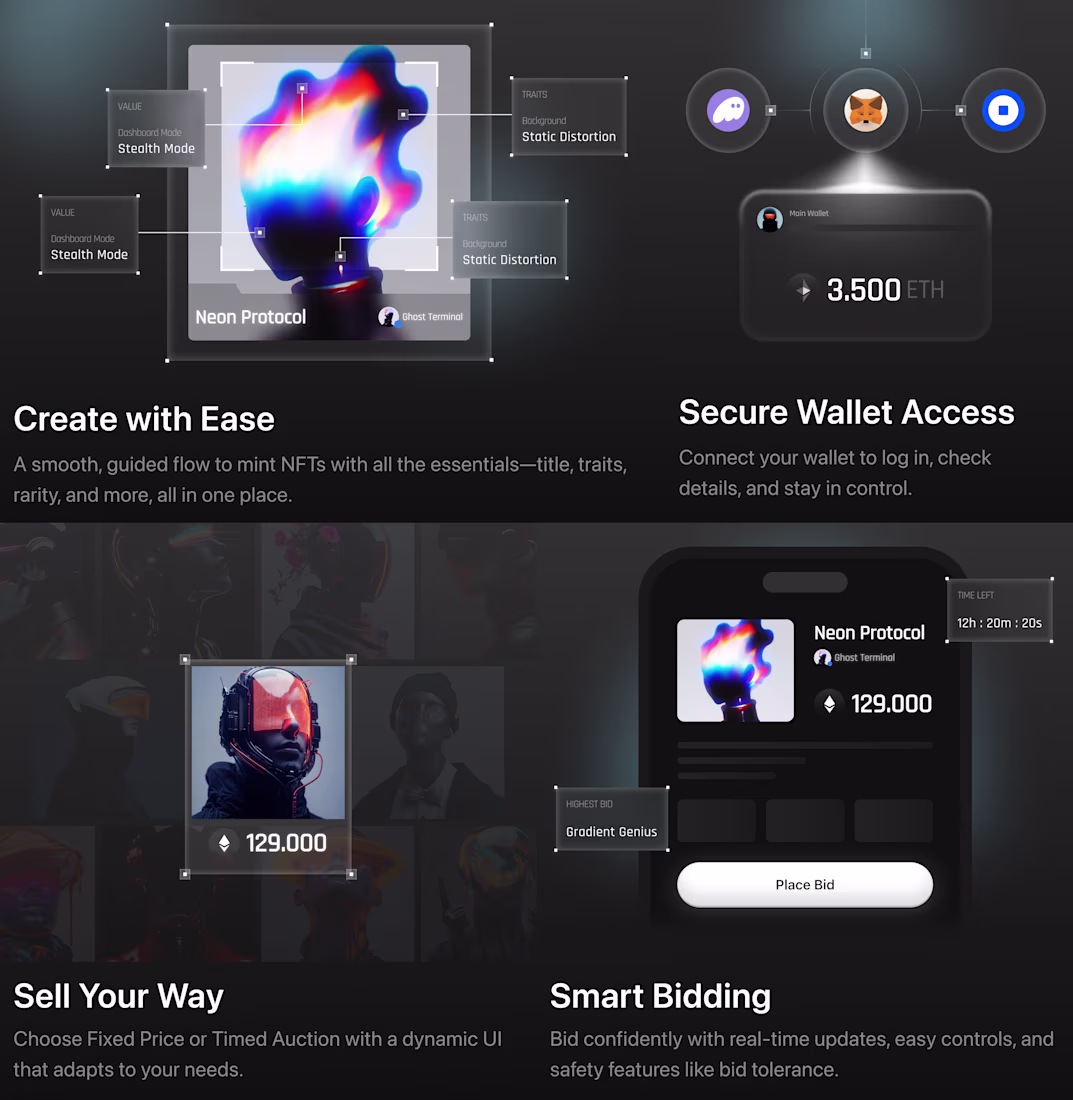This screenshot has width=1073, height=1100.
Task: Click the Neon Protocol title on large card
Action: pyautogui.click(x=250, y=317)
